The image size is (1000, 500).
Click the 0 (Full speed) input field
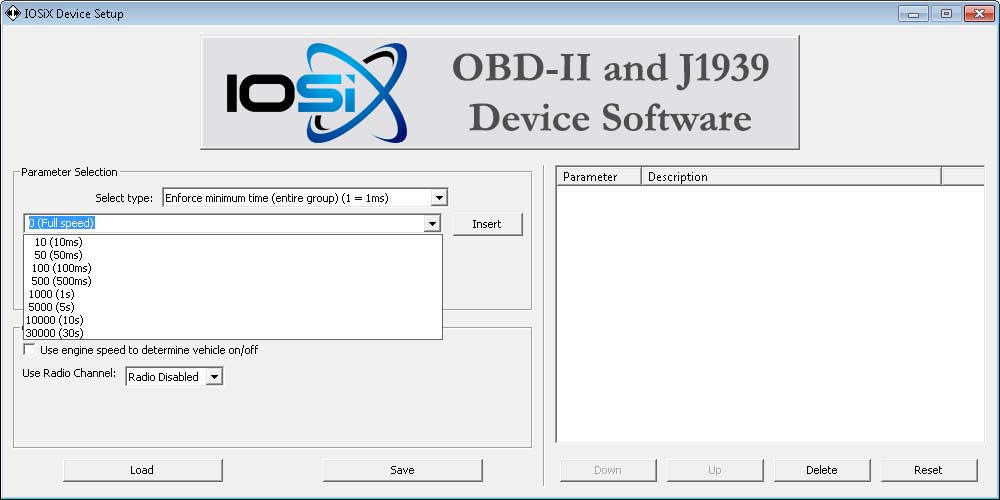pyautogui.click(x=224, y=223)
